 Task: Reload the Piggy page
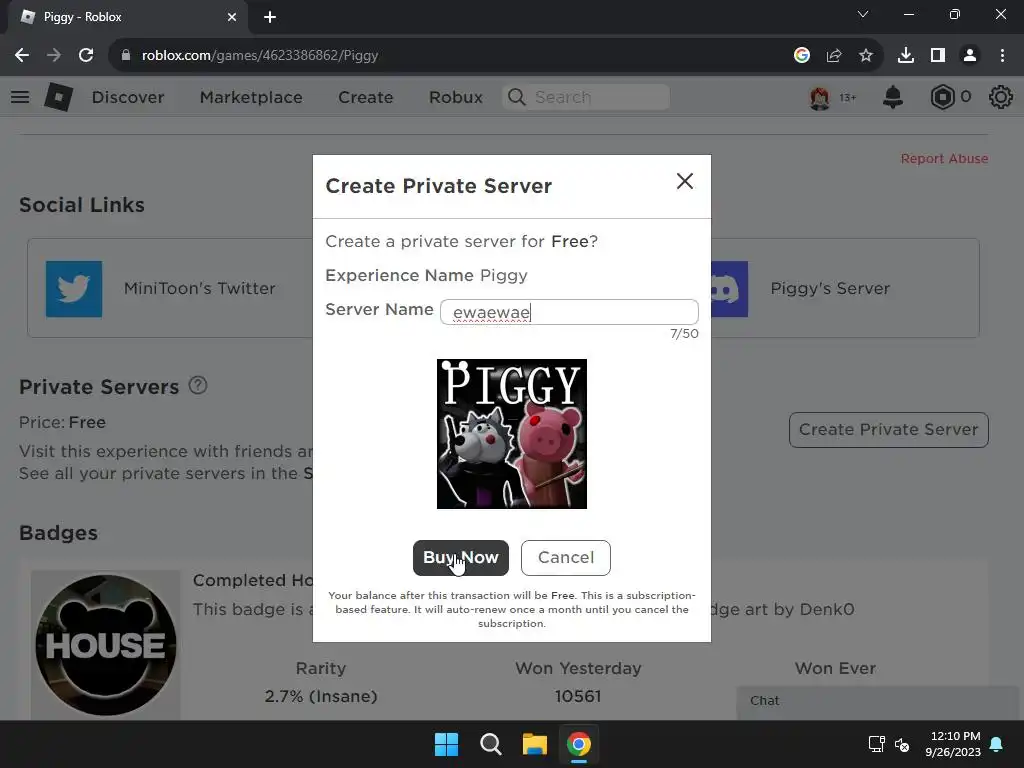tap(86, 56)
